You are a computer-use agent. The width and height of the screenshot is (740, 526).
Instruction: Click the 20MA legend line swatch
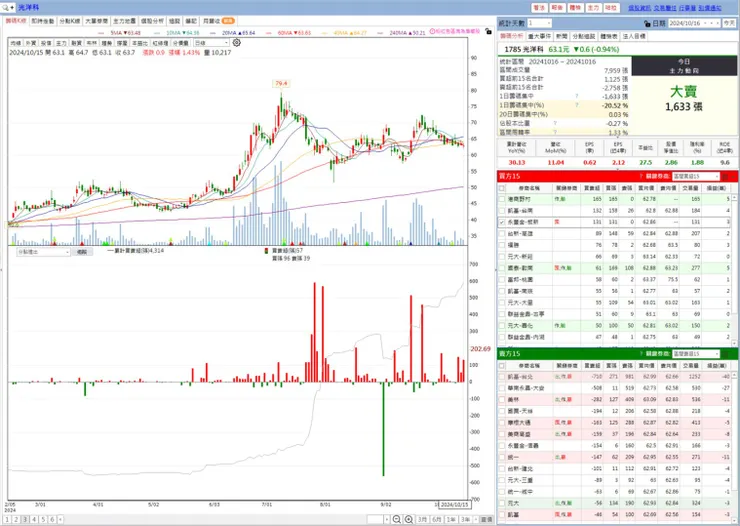213,33
